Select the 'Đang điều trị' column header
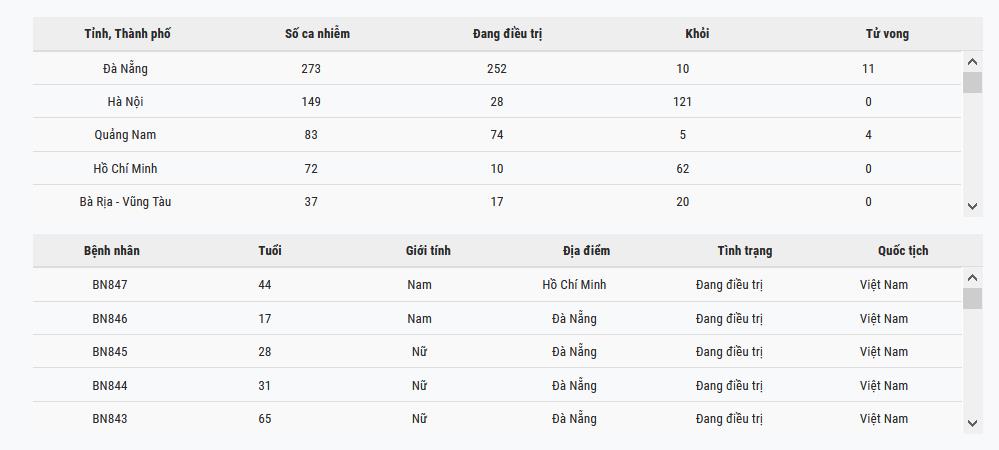999x450 pixels. tap(507, 34)
